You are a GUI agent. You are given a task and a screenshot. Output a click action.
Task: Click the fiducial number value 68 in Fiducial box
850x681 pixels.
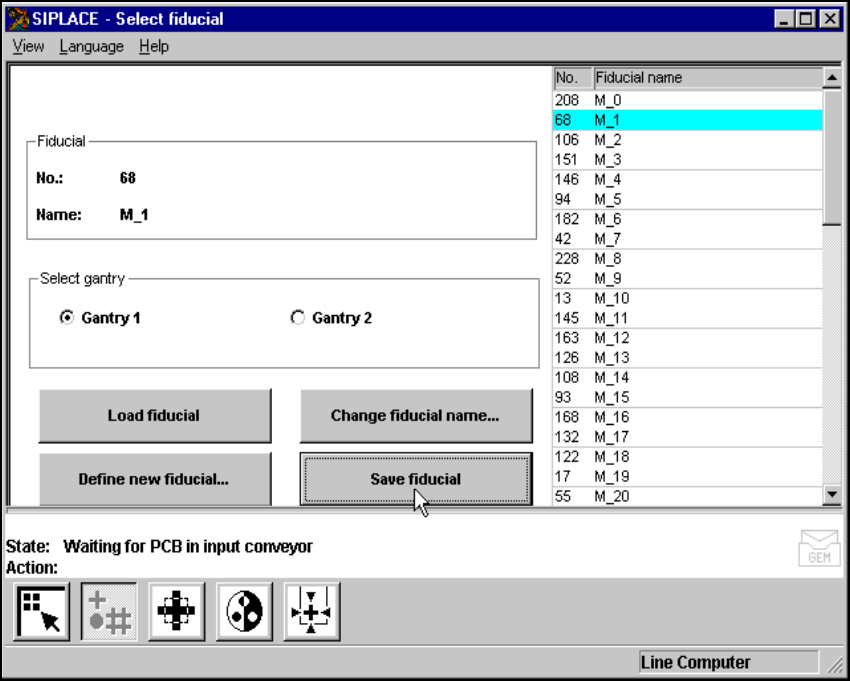coord(127,178)
